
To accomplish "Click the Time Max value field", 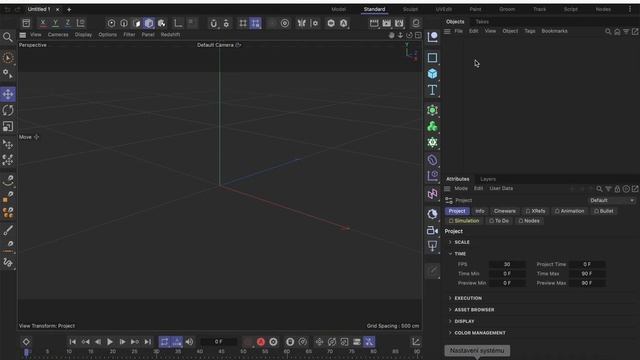I will pos(587,273).
